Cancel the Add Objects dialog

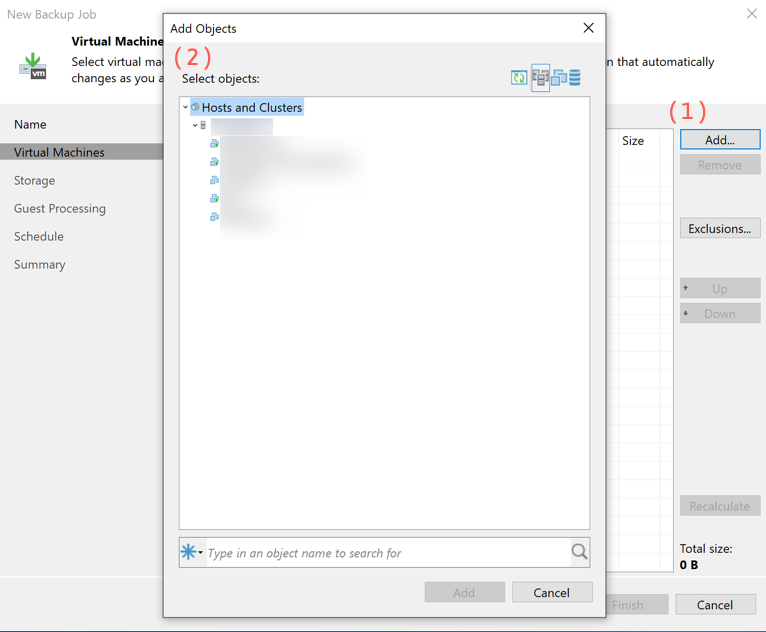(551, 592)
